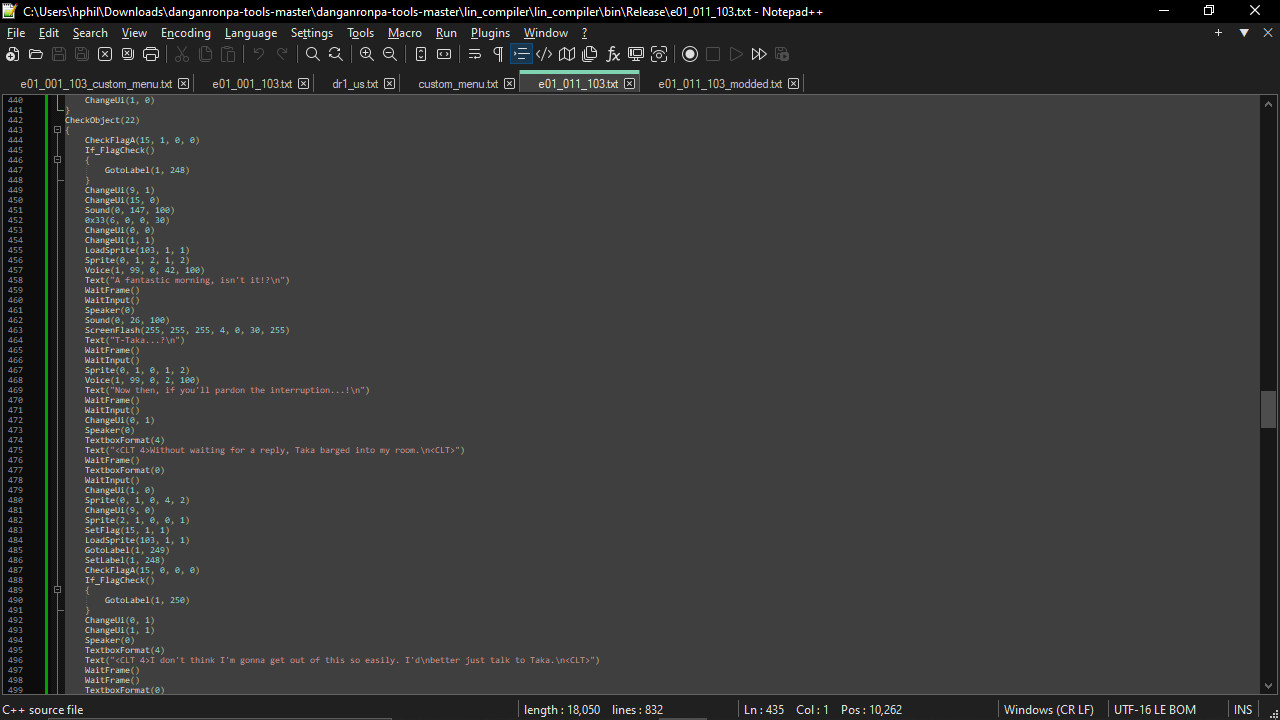Zoom in on the text
The height and width of the screenshot is (720, 1280).
(x=366, y=54)
